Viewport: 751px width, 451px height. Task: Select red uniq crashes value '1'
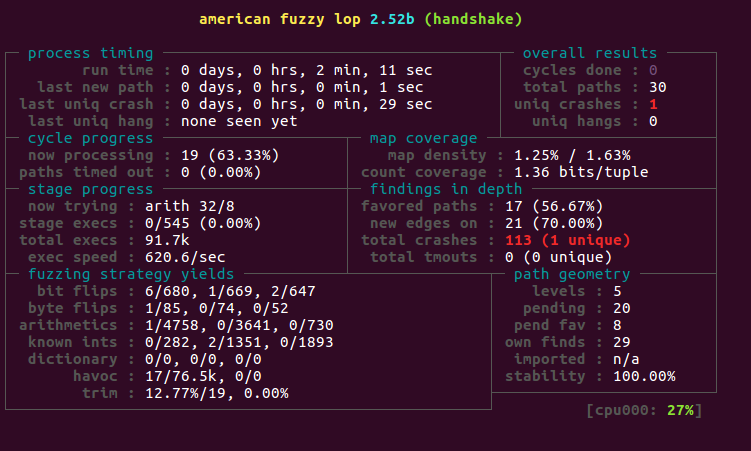pyautogui.click(x=653, y=104)
